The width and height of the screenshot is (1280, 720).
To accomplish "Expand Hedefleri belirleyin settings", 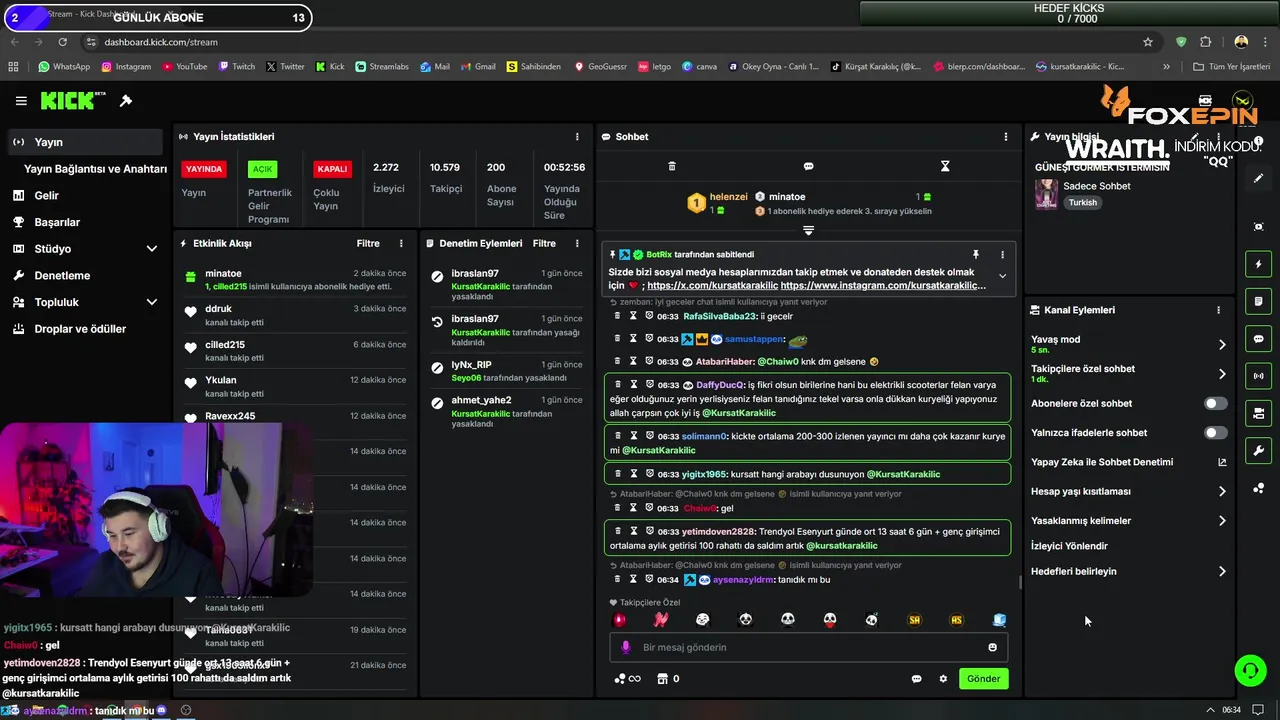I will [1222, 571].
